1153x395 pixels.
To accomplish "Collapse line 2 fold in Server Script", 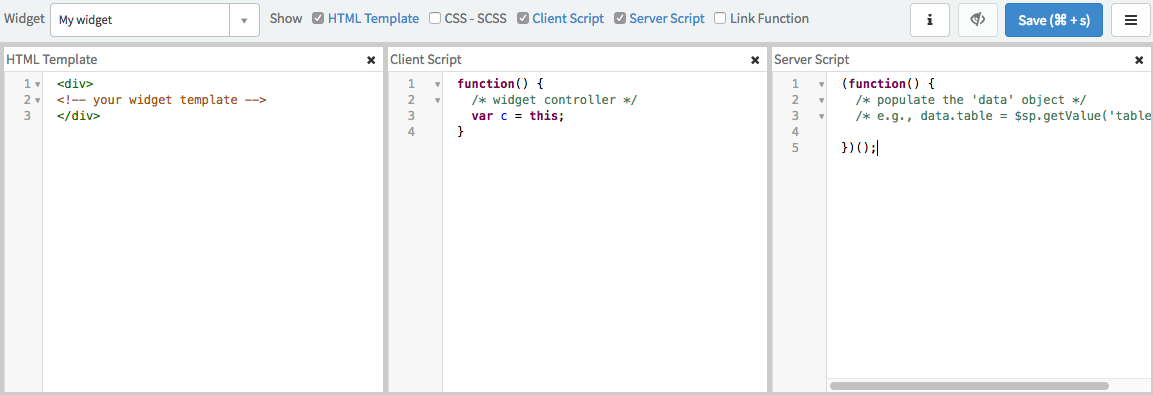I will coord(821,101).
